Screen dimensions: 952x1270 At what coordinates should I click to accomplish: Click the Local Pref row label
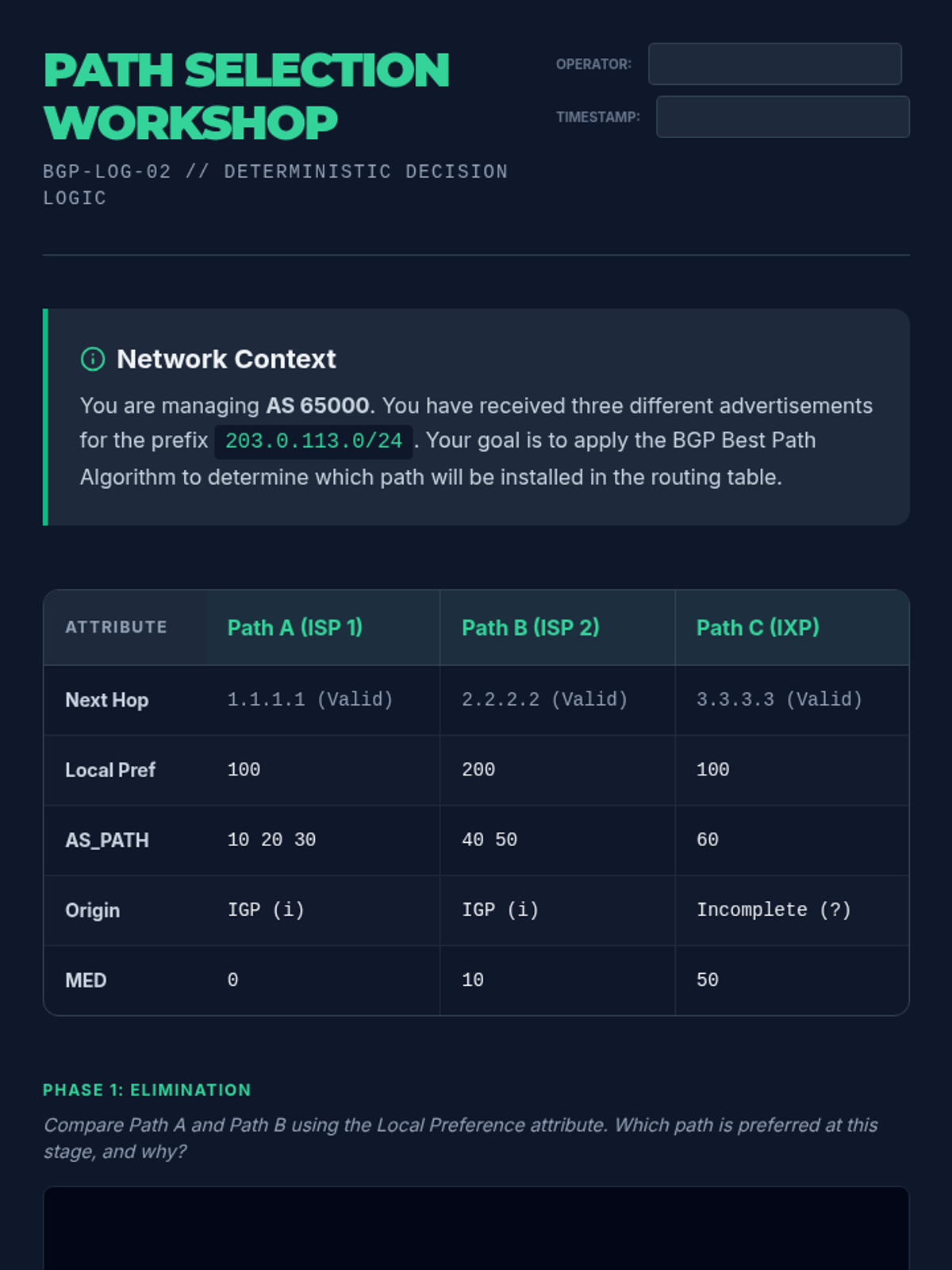[110, 770]
